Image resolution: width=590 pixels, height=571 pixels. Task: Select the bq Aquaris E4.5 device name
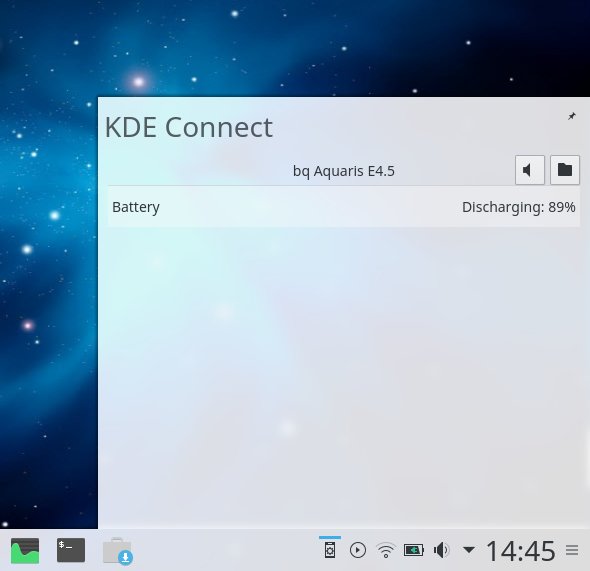click(x=344, y=171)
